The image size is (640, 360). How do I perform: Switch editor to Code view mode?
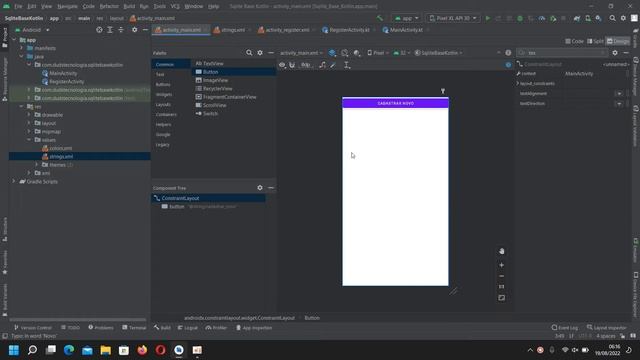pos(574,41)
